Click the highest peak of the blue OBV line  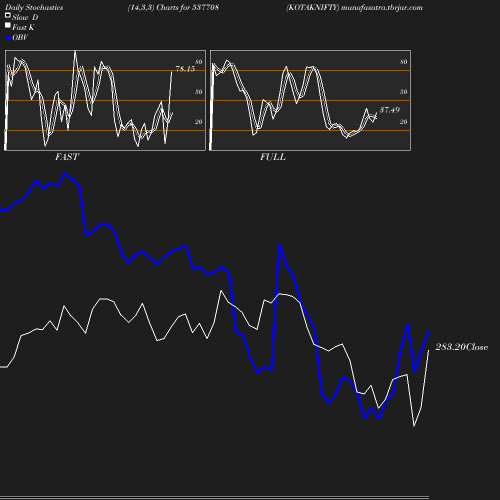click(65, 173)
